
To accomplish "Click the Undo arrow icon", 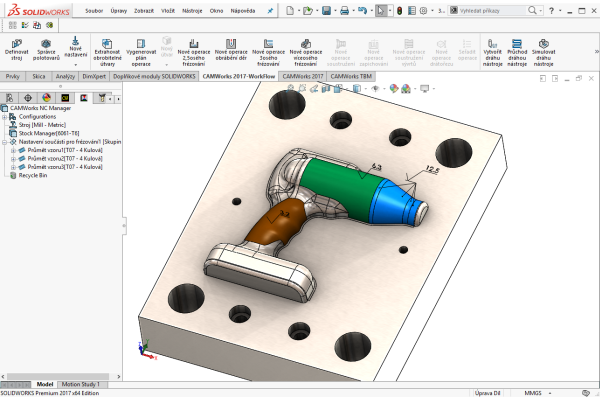I will click(362, 11).
